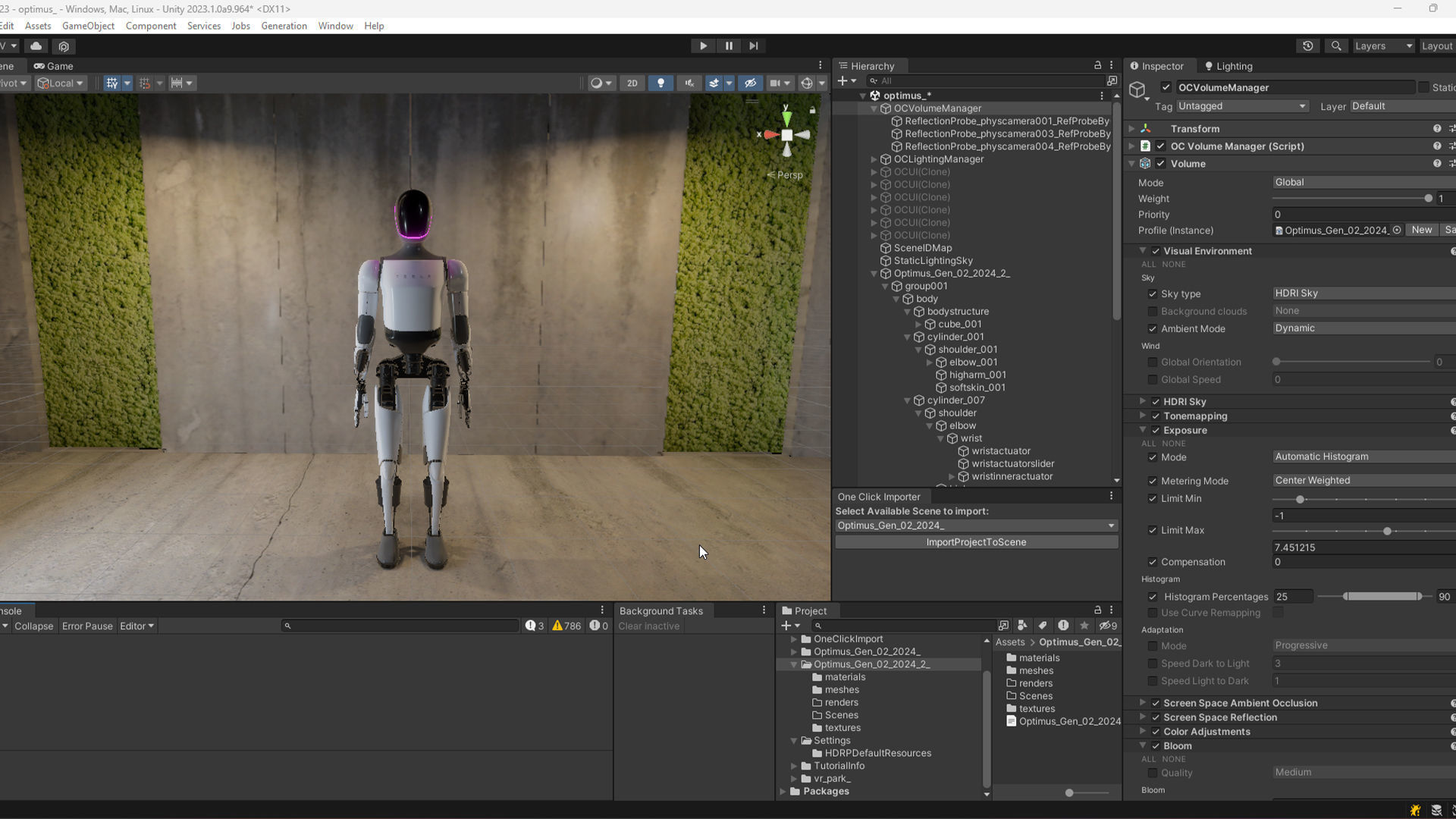Open the GameObject menu
Image resolution: width=1456 pixels, height=819 pixels.
pyautogui.click(x=88, y=26)
